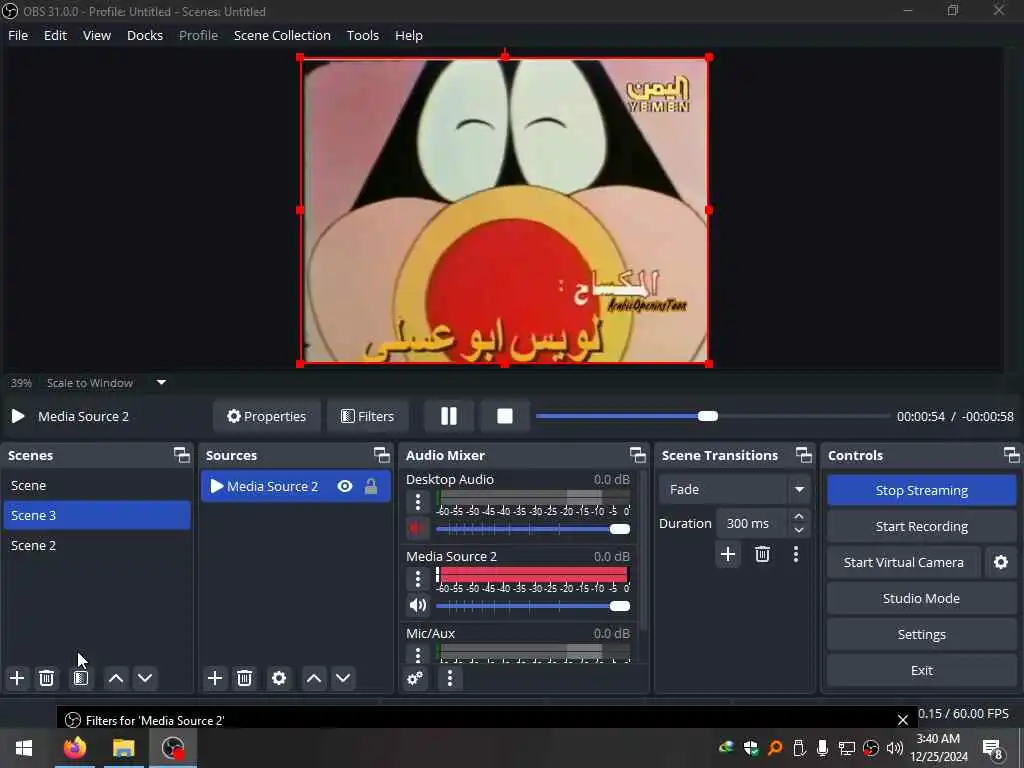Adjust Desktop Audio volume slider

[x=533, y=529]
